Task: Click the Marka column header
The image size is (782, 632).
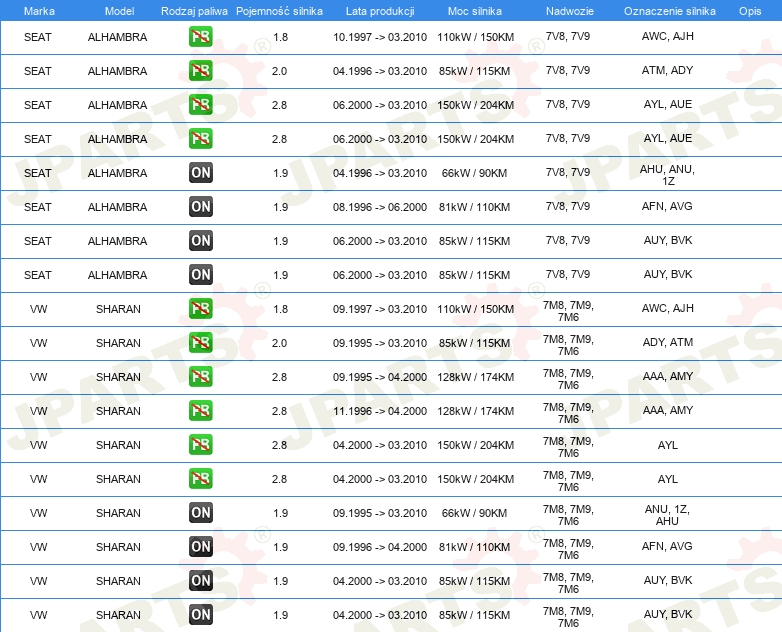Action: 39,11
